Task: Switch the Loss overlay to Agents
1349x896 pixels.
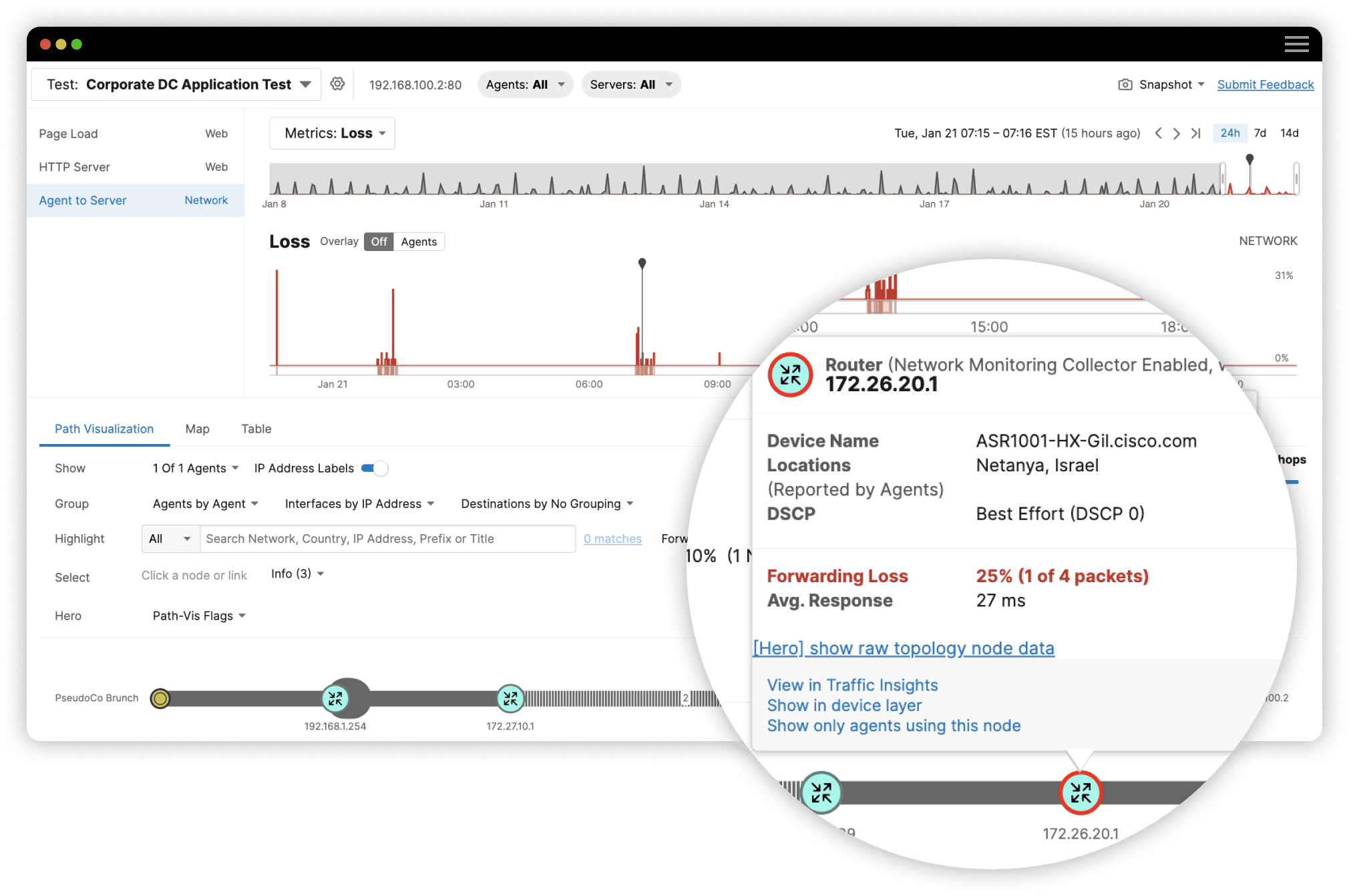Action: coord(419,242)
